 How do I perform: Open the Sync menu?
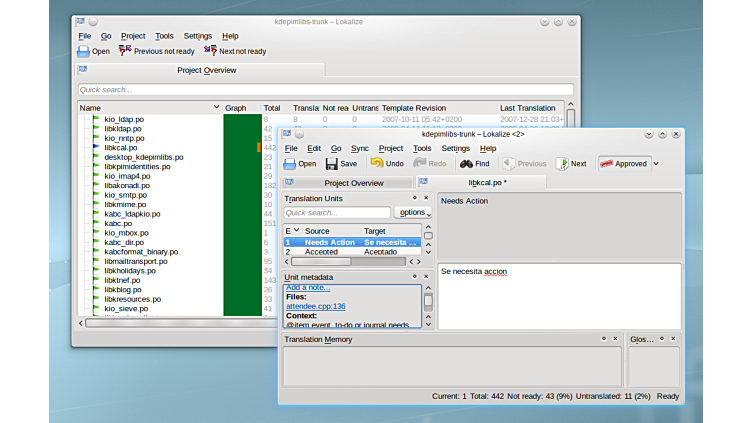[361, 148]
